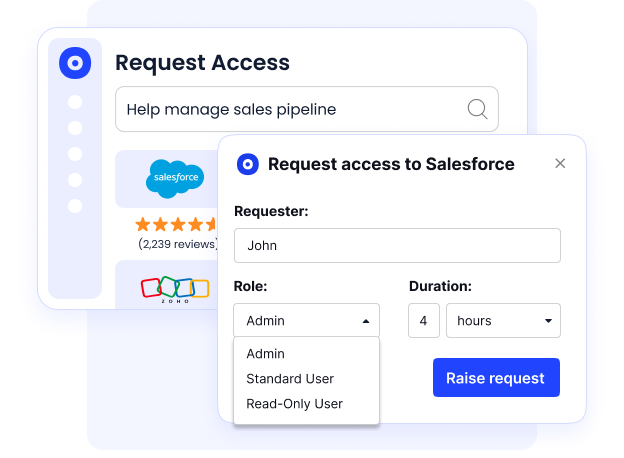Select Admin from the role list

click(x=265, y=354)
